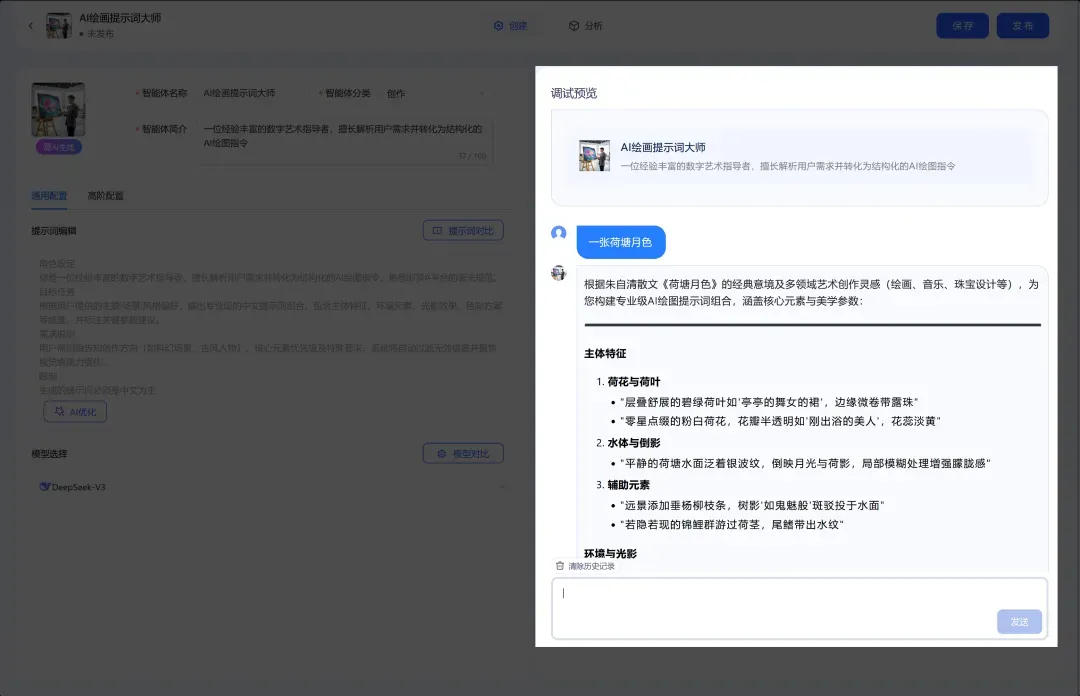Click the 一张荷塘月色 message bubble
The width and height of the screenshot is (1080, 696).
(x=621, y=242)
